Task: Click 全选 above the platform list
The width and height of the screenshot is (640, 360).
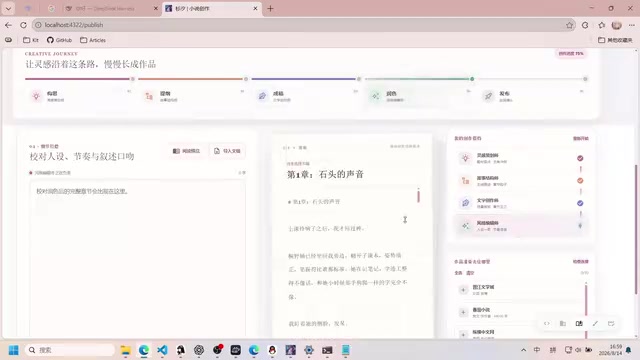Action: (458, 273)
